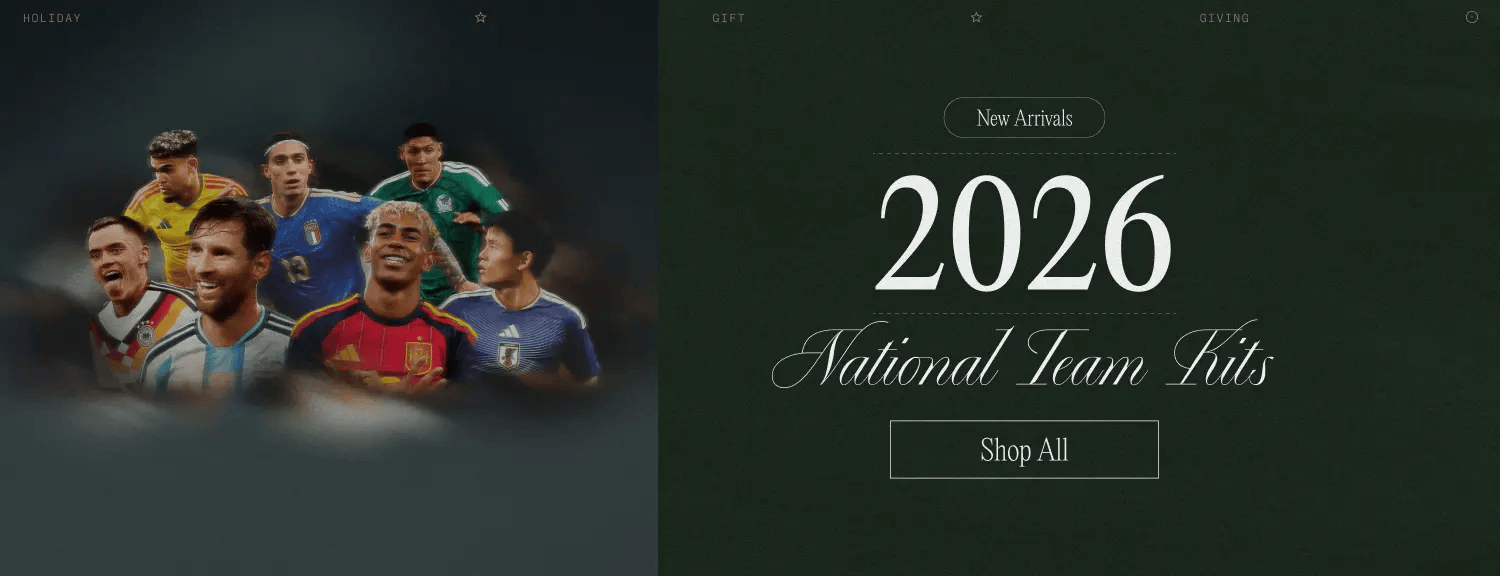1500x576 pixels.
Task: Click the Germany crest on the white jersey
Action: pyautogui.click(x=146, y=333)
